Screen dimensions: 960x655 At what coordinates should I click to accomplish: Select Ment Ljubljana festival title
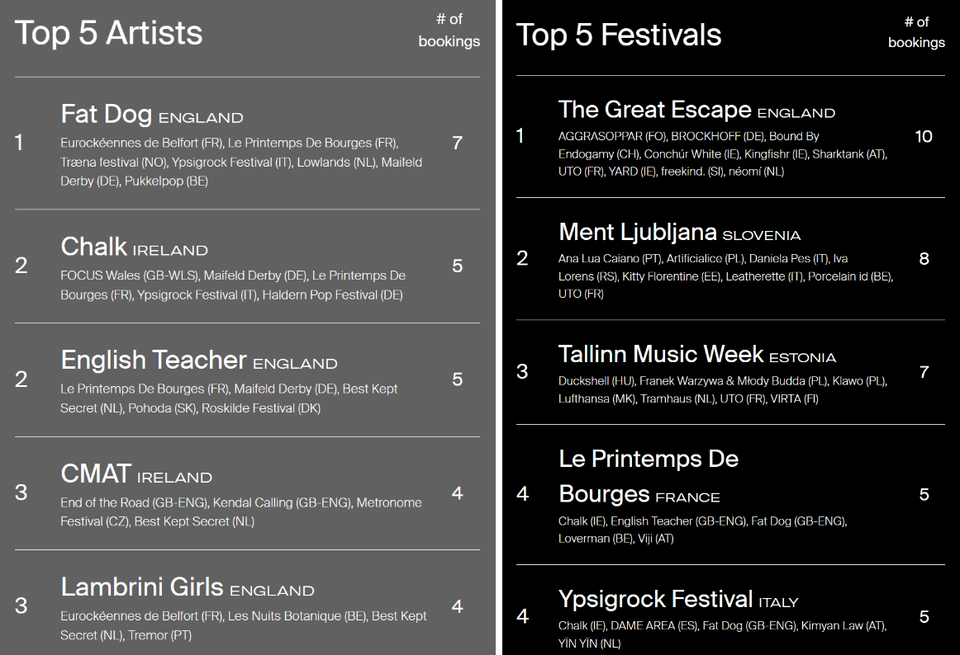tap(637, 232)
